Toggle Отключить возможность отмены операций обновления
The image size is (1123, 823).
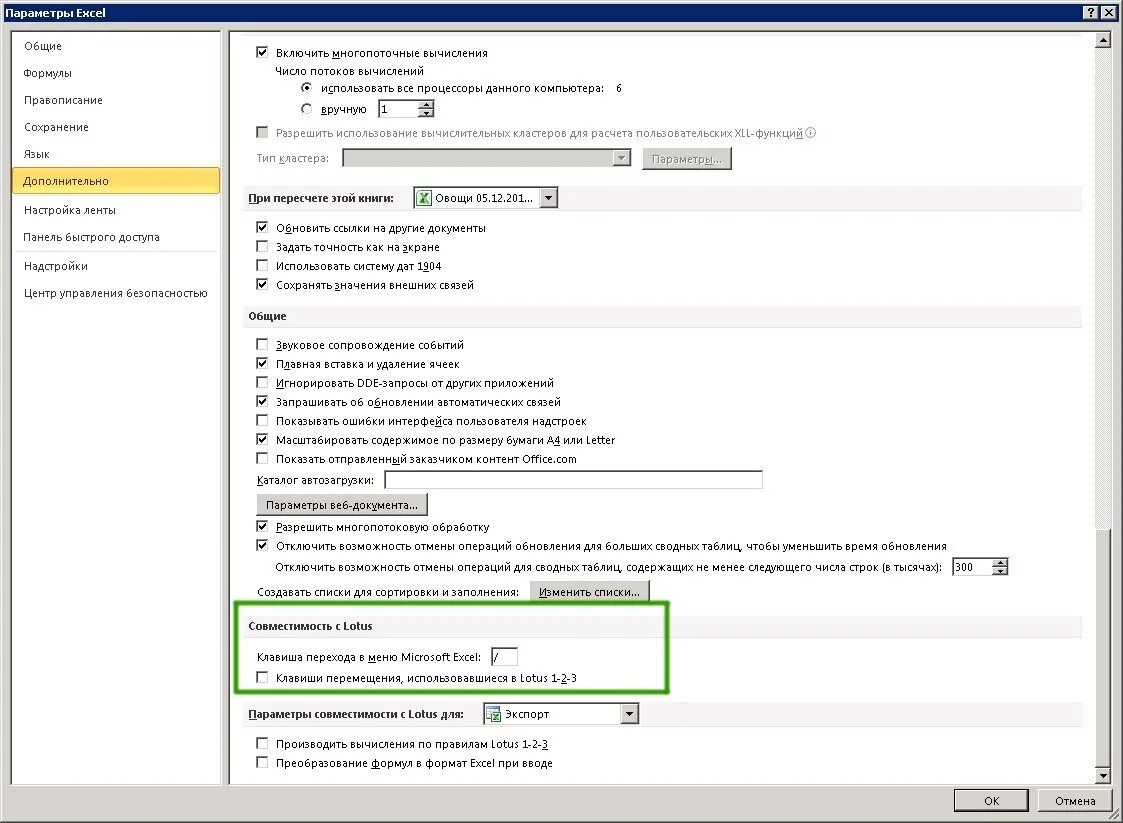[x=262, y=545]
